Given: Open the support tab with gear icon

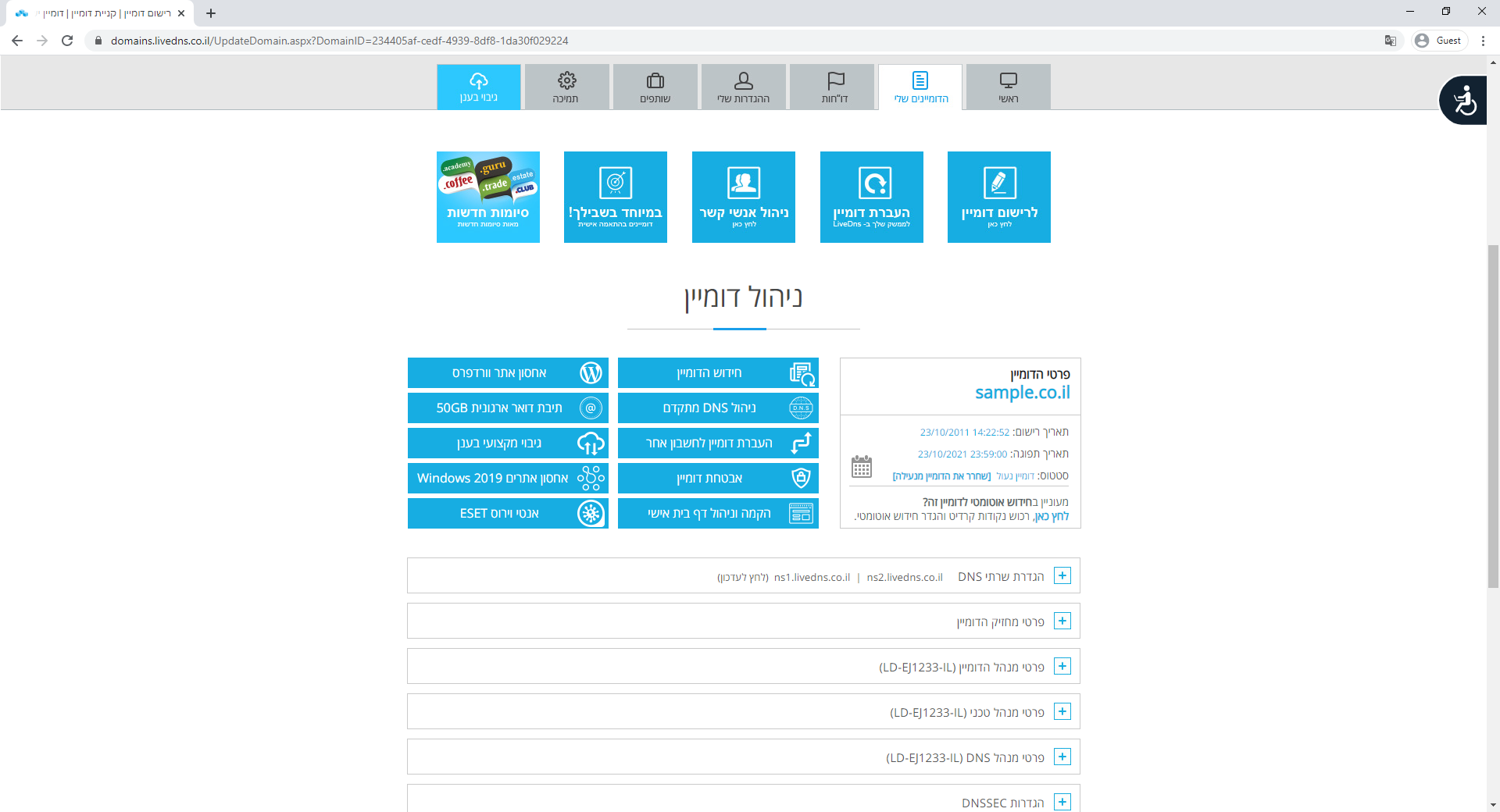Looking at the screenshot, I should [566, 87].
